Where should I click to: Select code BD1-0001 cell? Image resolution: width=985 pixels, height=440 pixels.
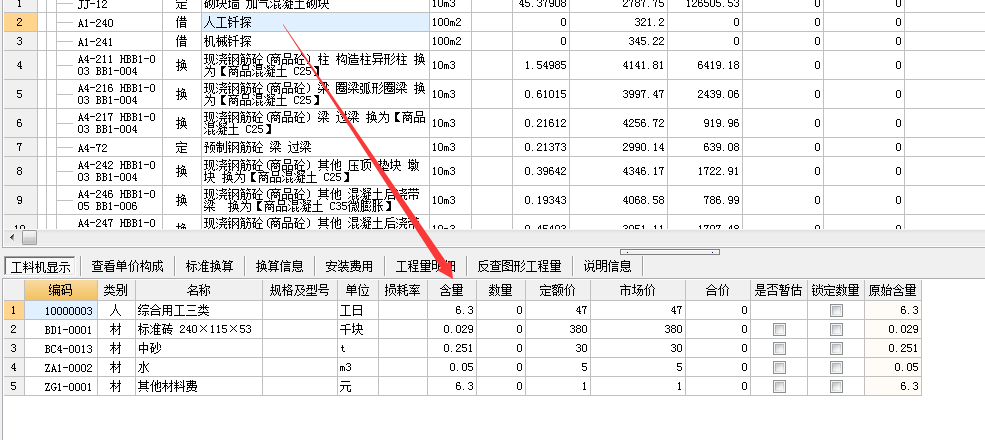click(61, 329)
